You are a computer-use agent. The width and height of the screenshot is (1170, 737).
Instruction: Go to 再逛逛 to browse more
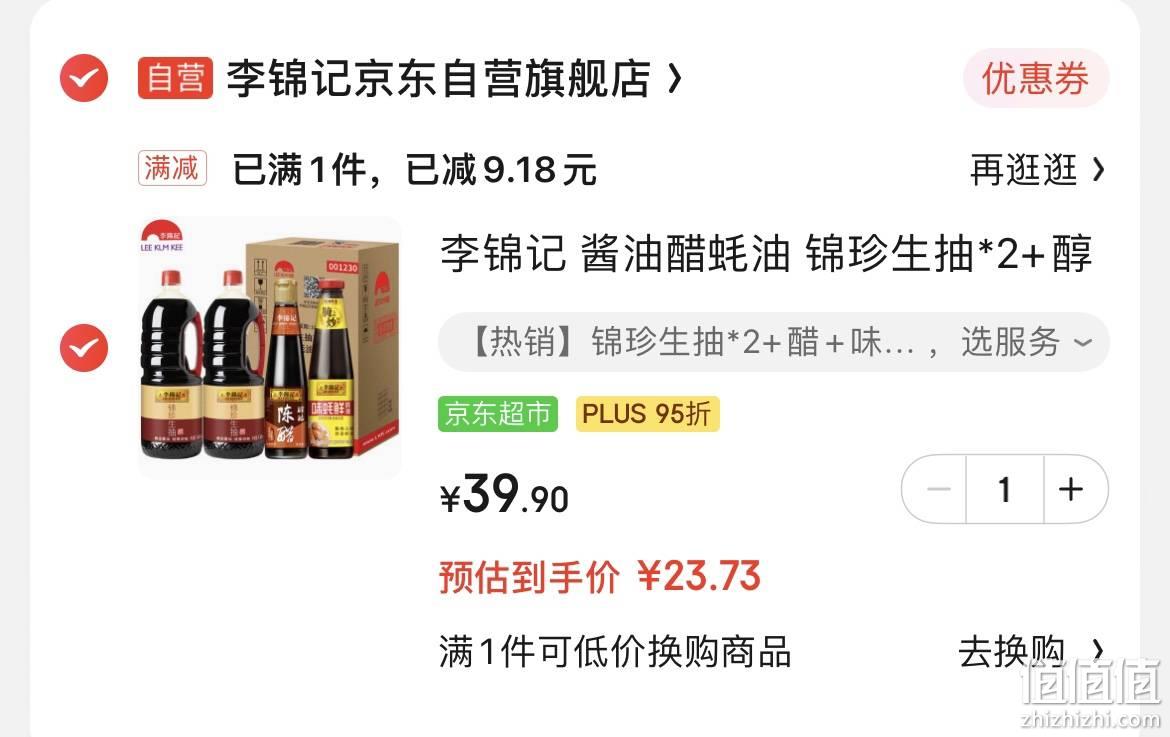tap(1024, 170)
